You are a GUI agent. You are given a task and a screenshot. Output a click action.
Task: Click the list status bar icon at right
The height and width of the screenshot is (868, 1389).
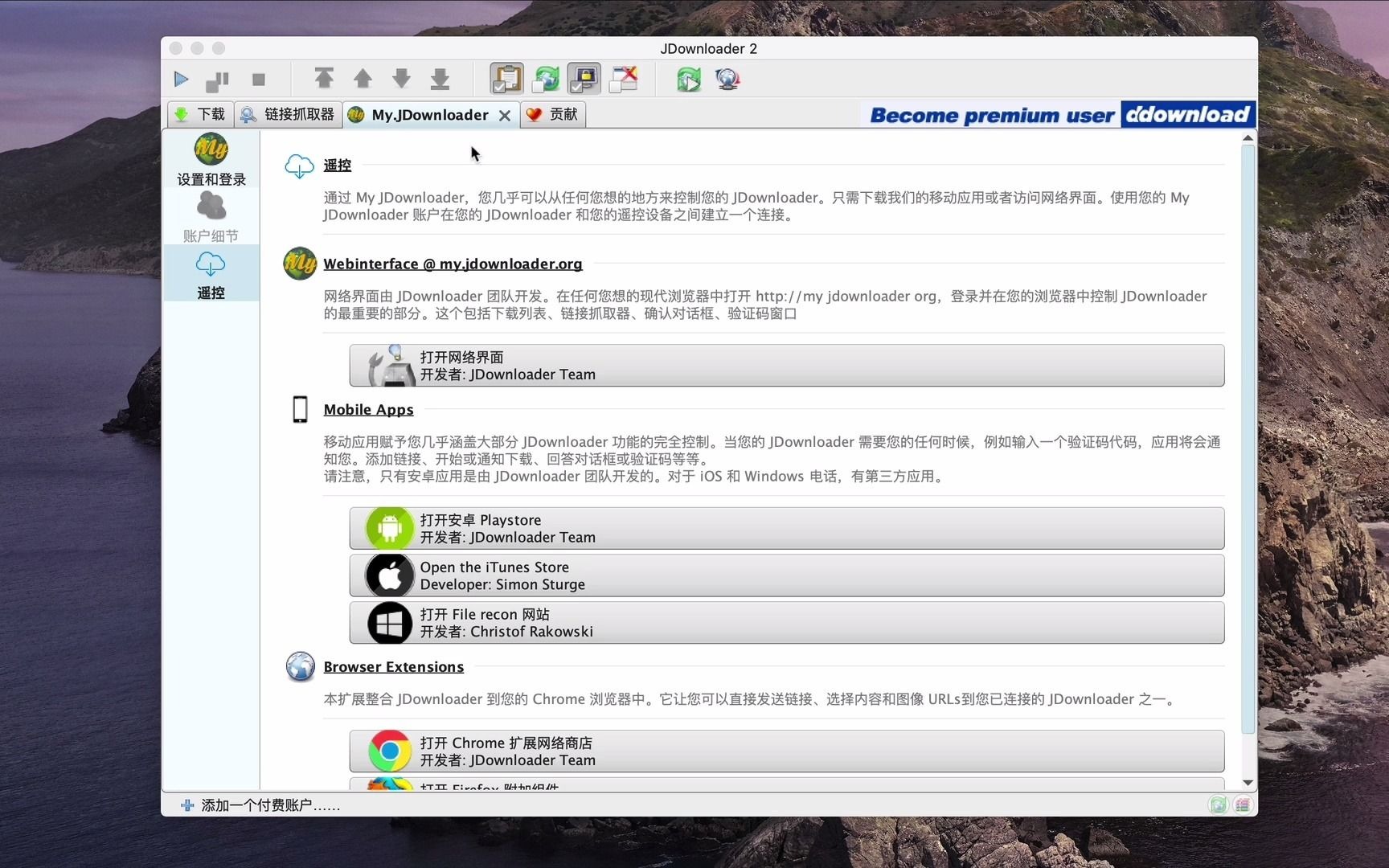point(1243,805)
